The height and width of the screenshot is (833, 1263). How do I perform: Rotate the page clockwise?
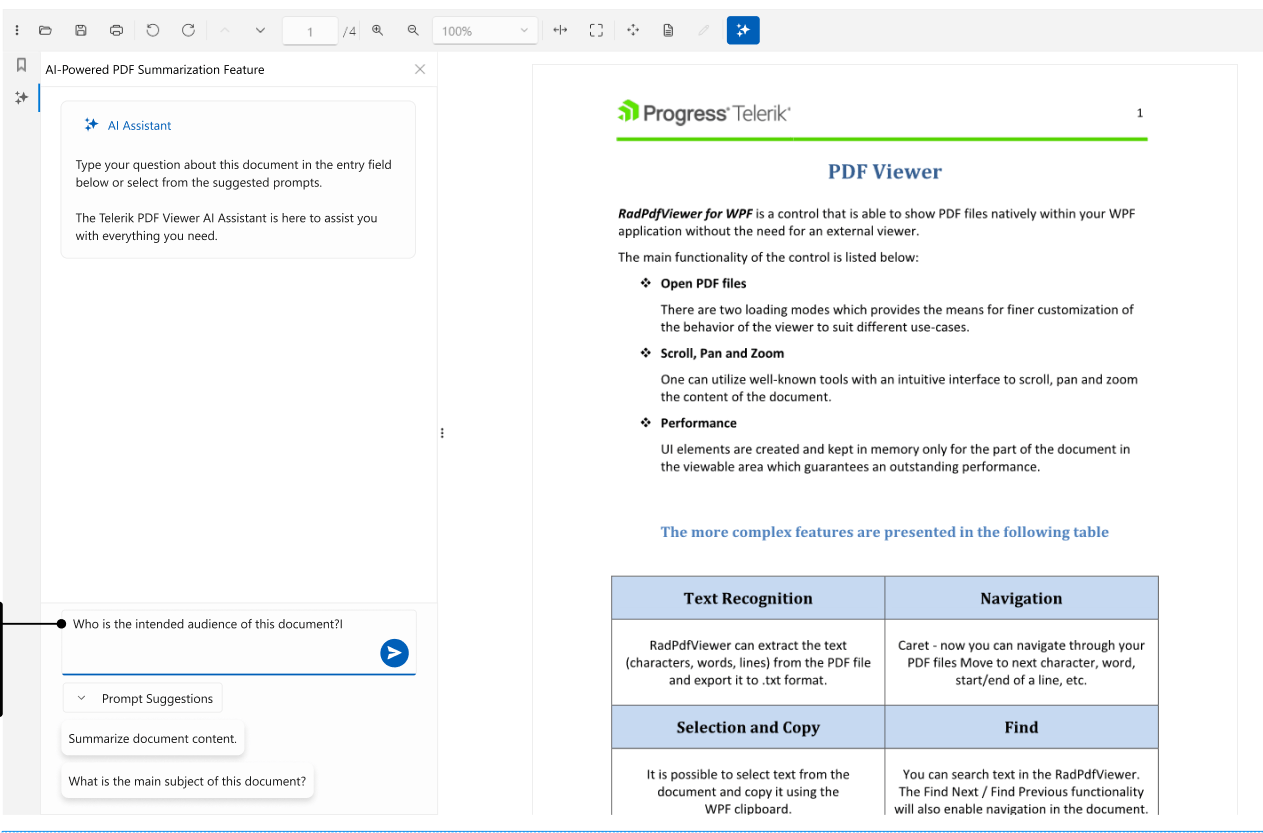pos(188,31)
